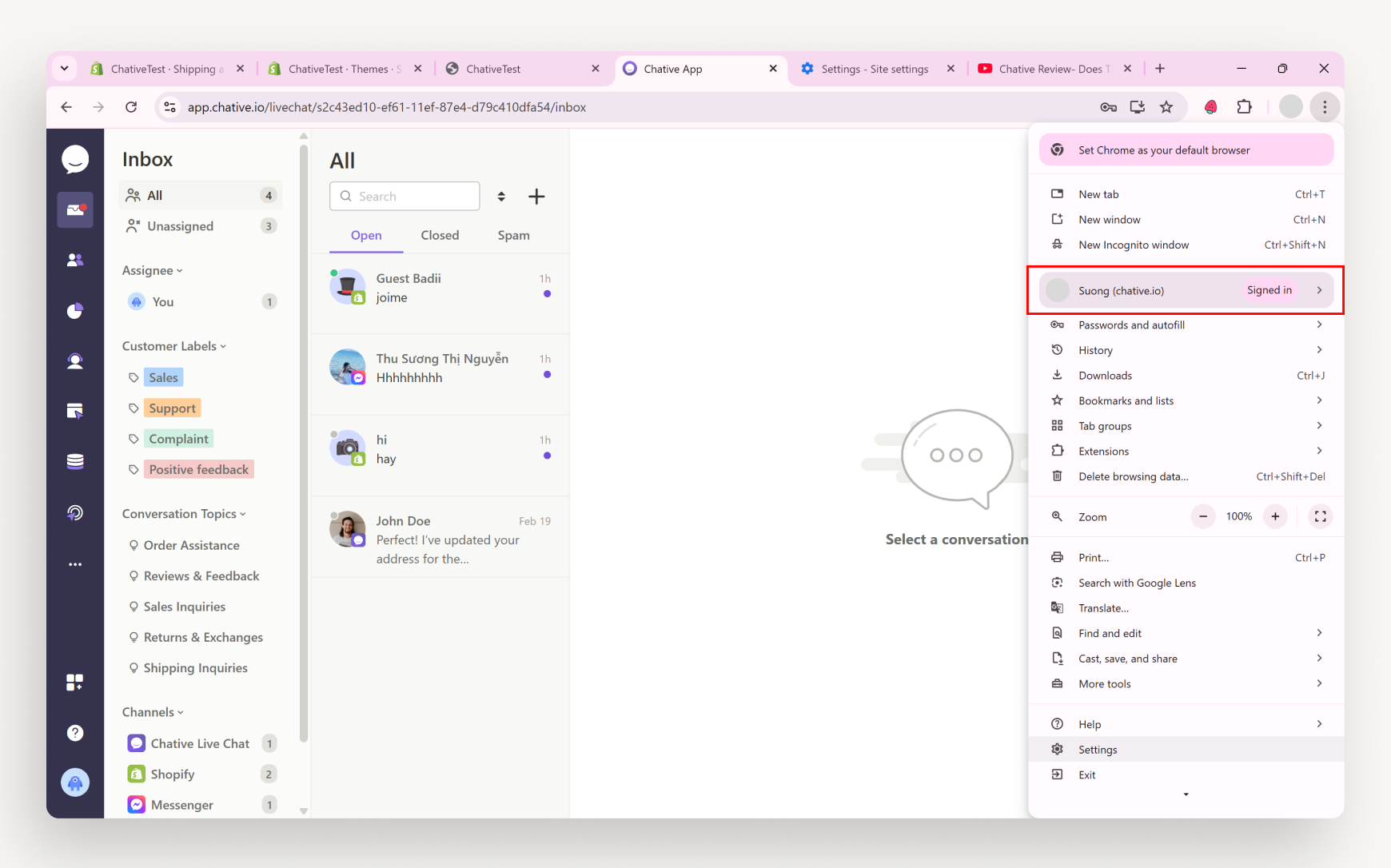Select the Support customer label
Viewport: 1391px width, 868px height.
[171, 408]
